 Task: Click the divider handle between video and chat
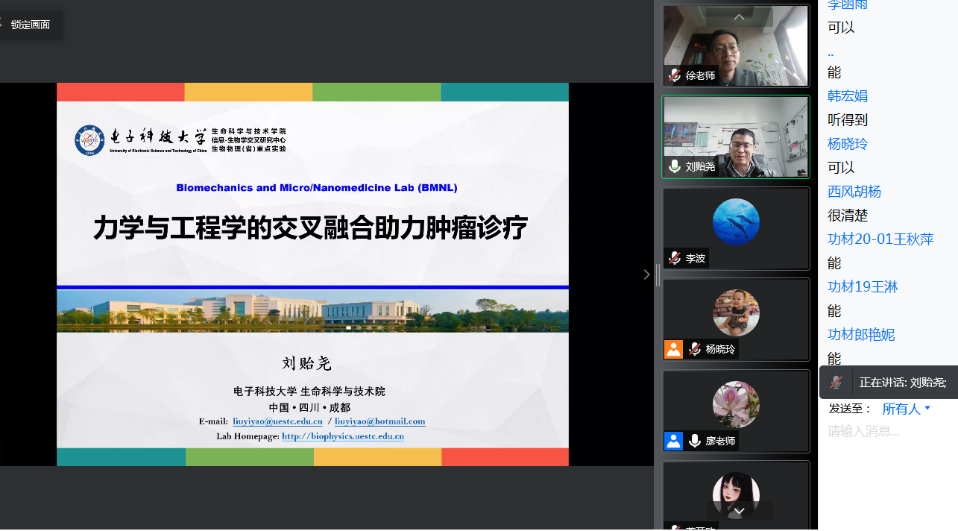point(658,274)
